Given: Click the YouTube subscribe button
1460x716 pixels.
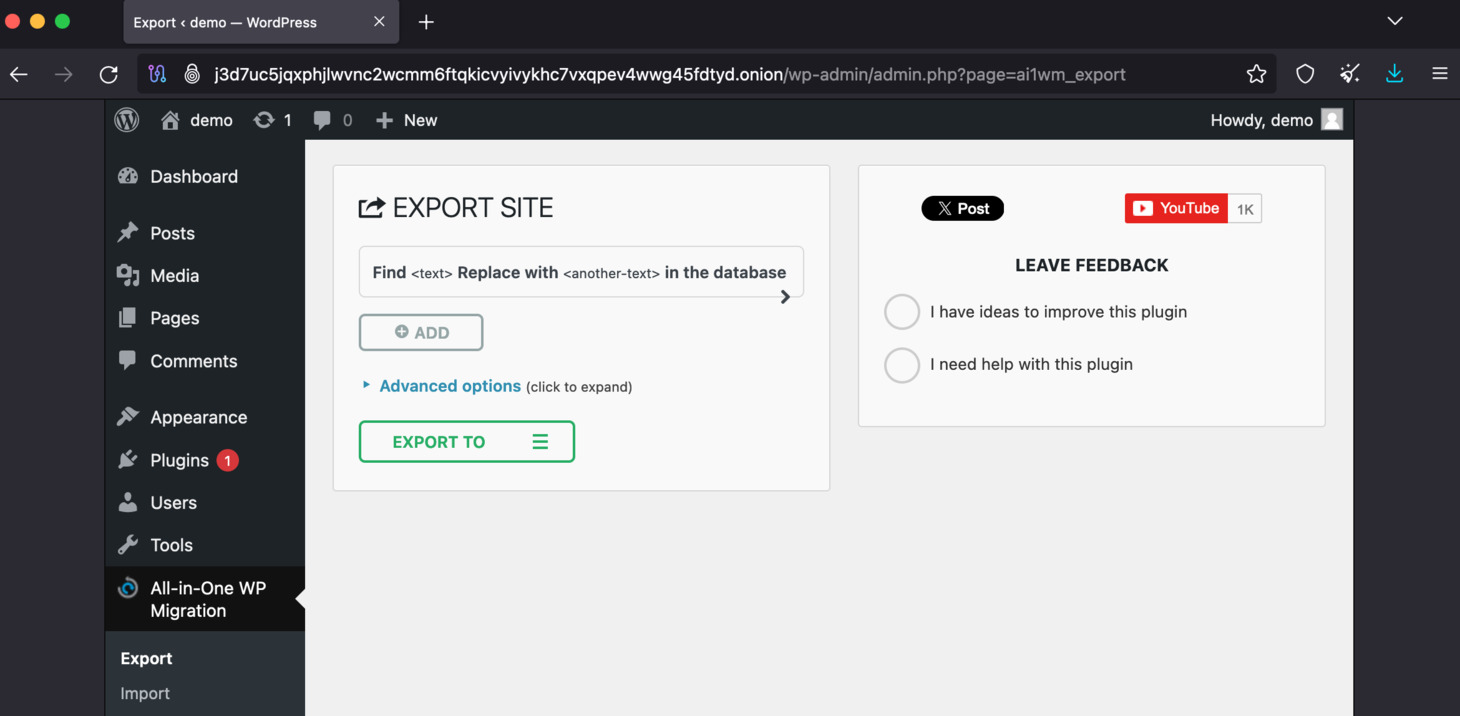Looking at the screenshot, I should [x=1176, y=208].
